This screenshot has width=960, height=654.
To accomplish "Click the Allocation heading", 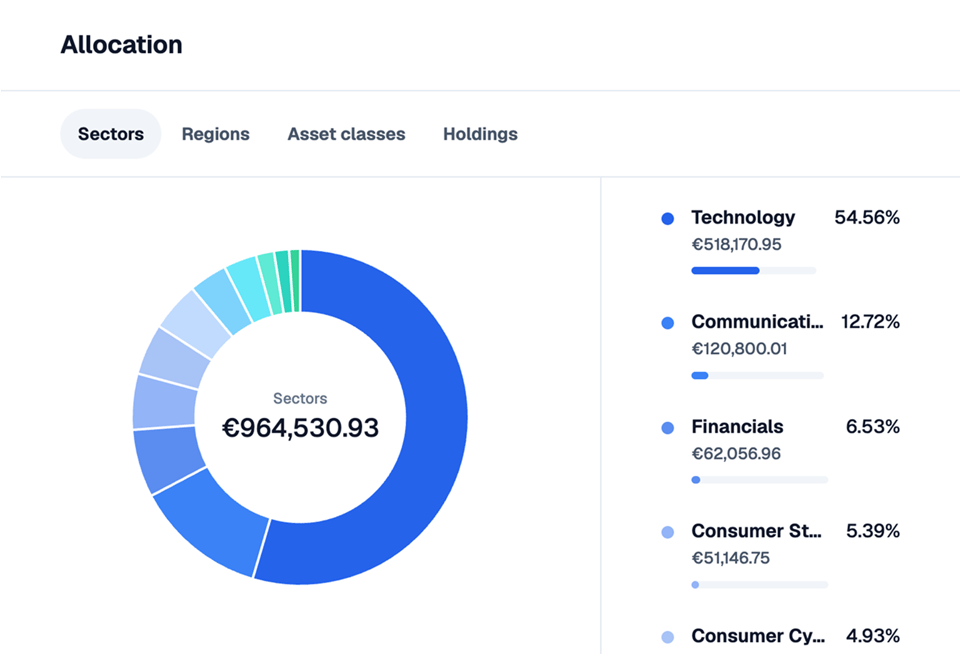I will 121,45.
